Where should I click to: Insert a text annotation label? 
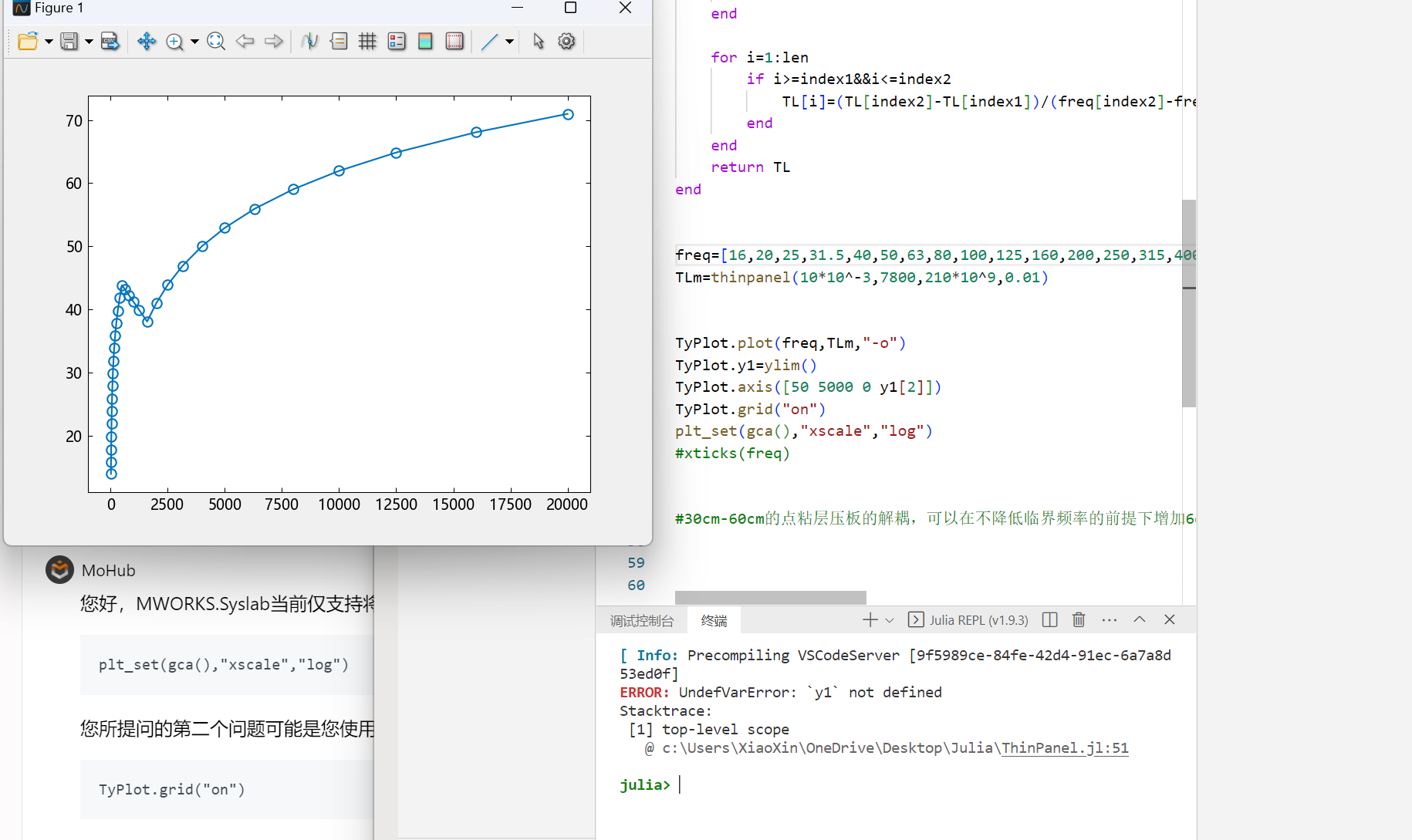(339, 42)
